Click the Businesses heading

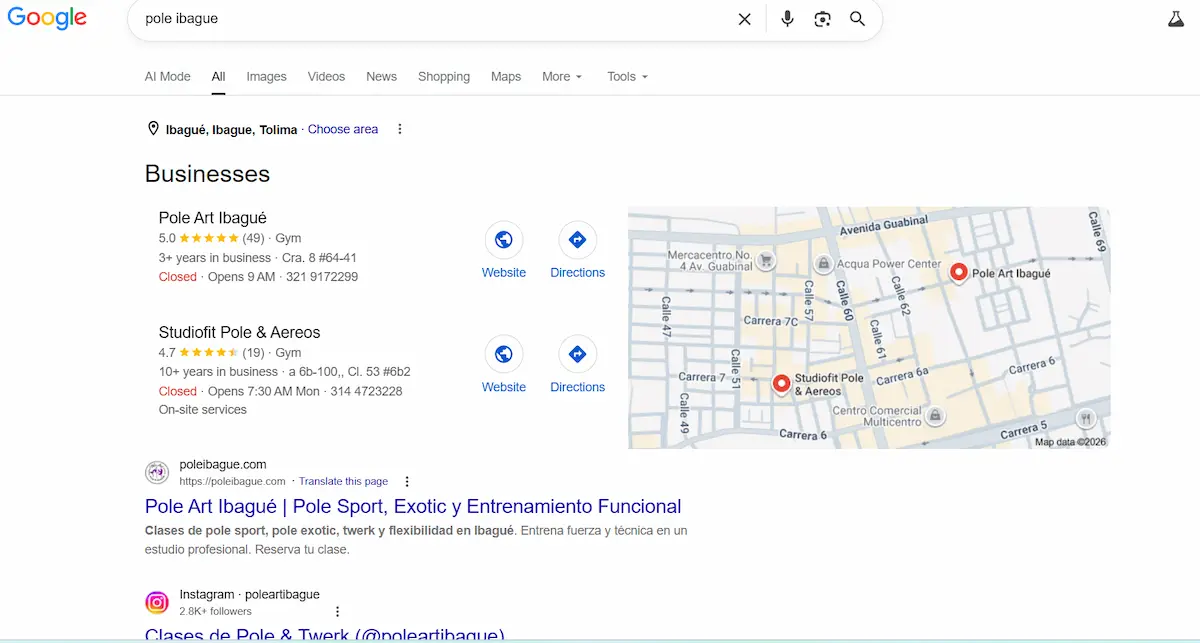click(207, 174)
